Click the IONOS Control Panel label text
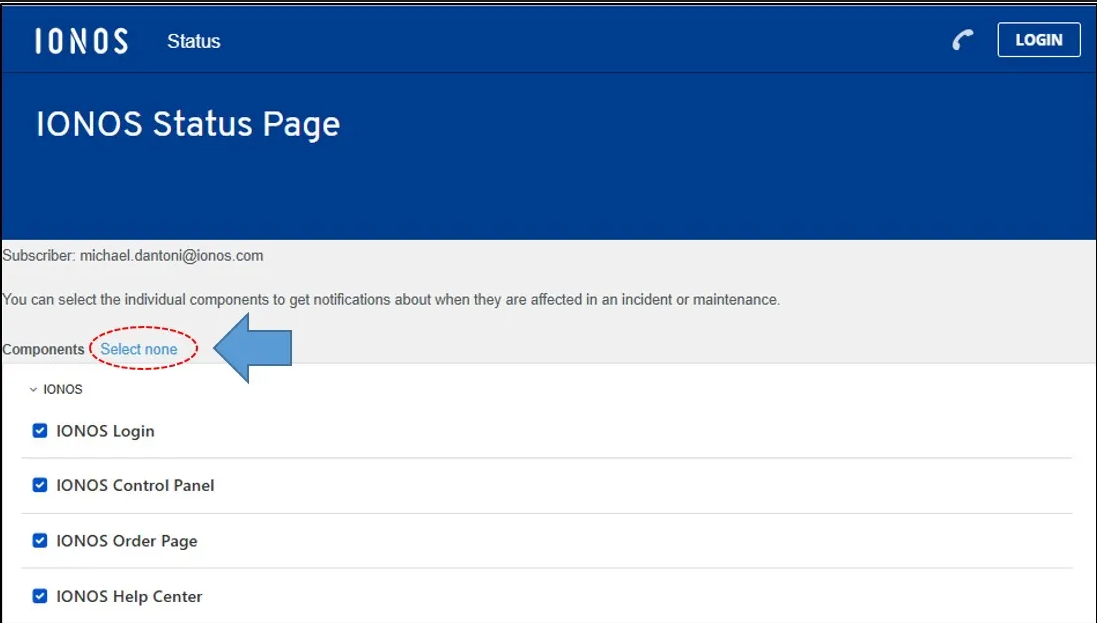Viewport: 1097px width, 623px height. point(135,486)
